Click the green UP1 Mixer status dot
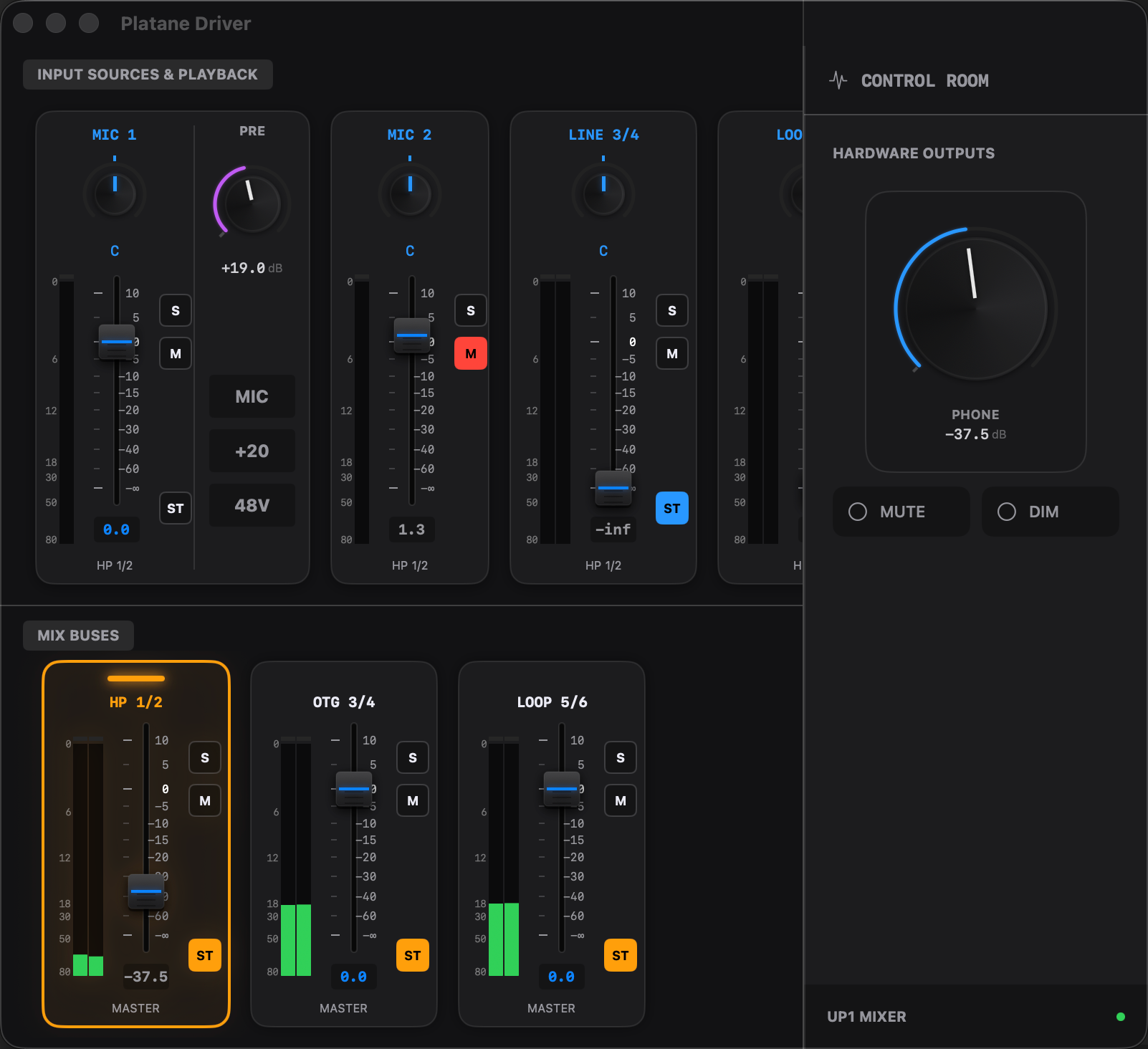Screen dimensions: 1148x1049 point(1120,1017)
